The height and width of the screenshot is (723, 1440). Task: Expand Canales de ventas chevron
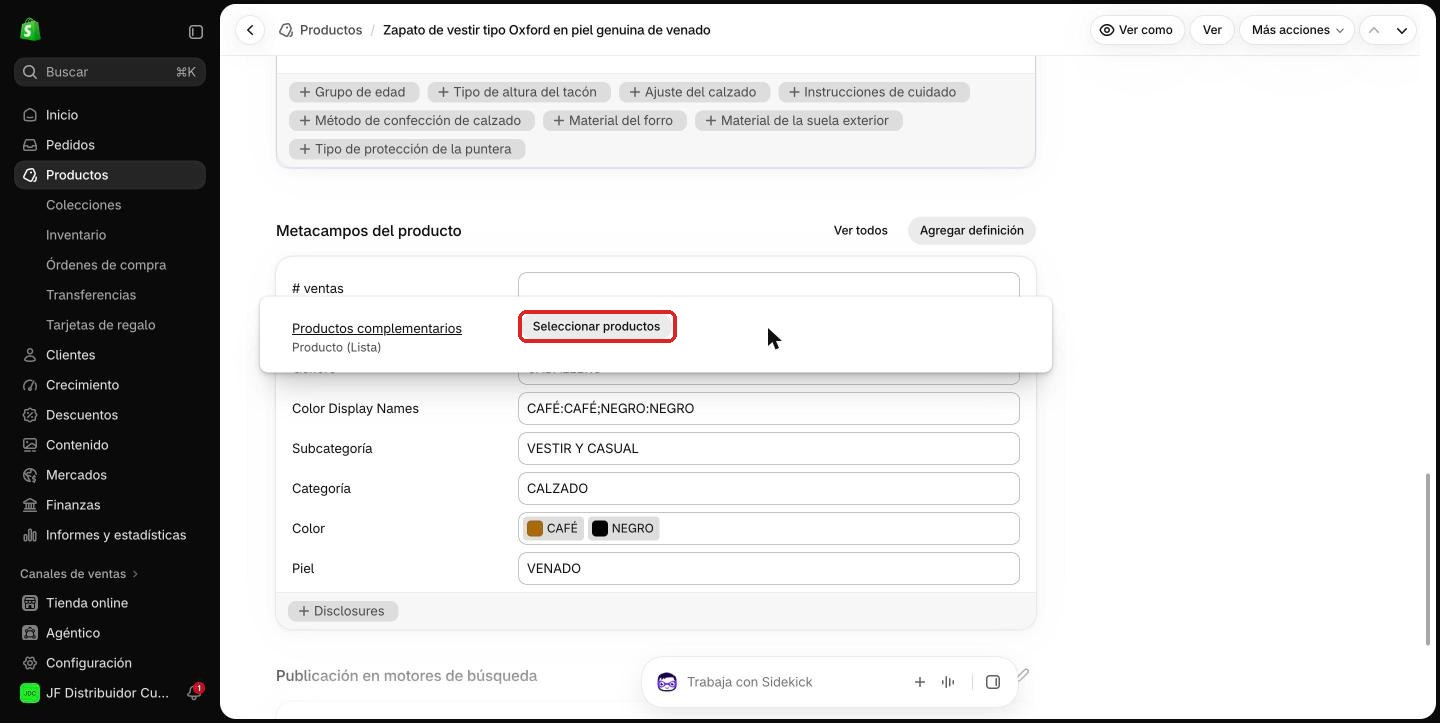coord(135,574)
